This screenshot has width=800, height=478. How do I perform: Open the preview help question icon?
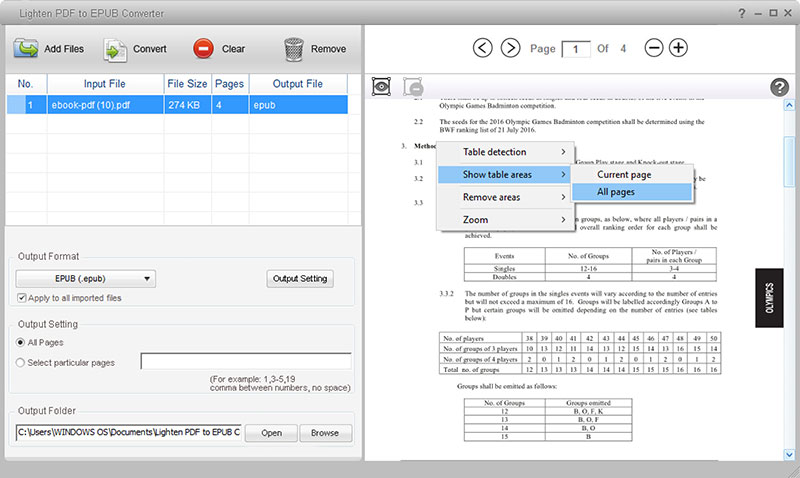[x=779, y=87]
